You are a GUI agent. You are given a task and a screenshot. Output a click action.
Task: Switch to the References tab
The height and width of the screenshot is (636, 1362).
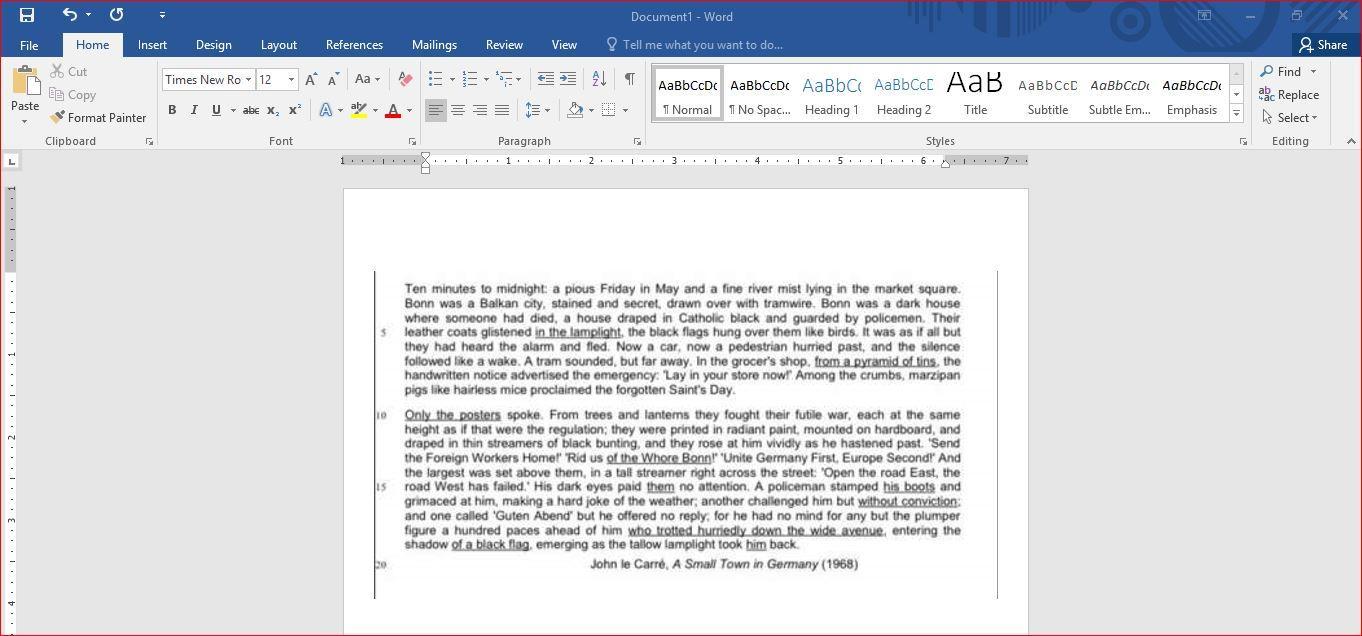point(354,45)
